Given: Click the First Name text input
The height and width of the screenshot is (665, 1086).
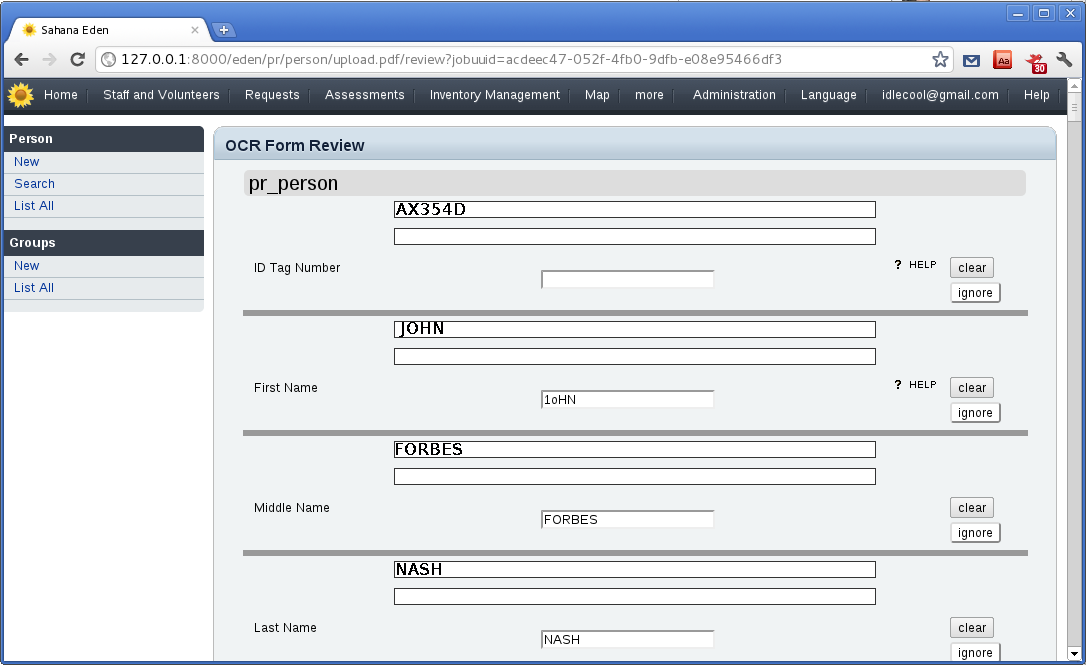Looking at the screenshot, I should 627,399.
